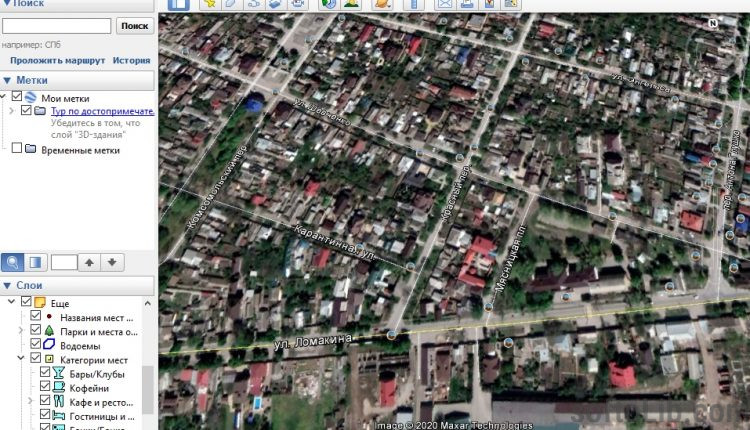The height and width of the screenshot is (430, 750).
Task: Send view by email envelope icon
Action: coord(444,4)
